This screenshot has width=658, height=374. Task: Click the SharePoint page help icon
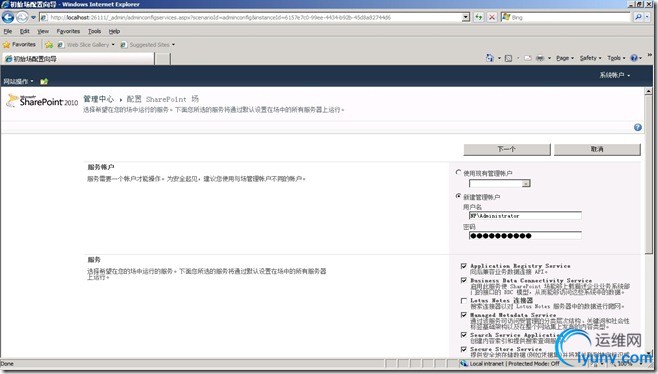coord(638,127)
